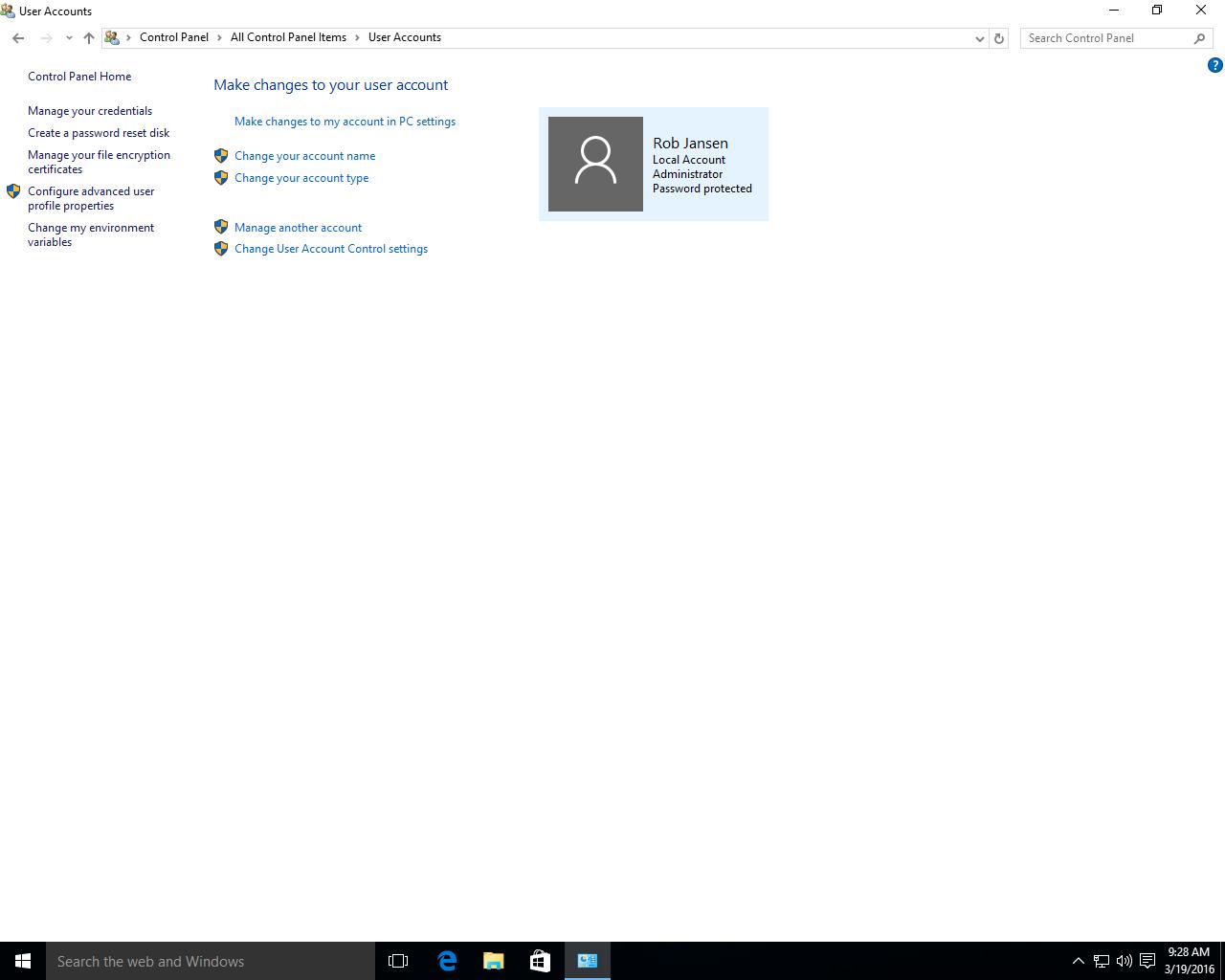Screen dimensions: 1225x980
Task: Open Make changes to my account in PC settings
Action: pos(345,122)
